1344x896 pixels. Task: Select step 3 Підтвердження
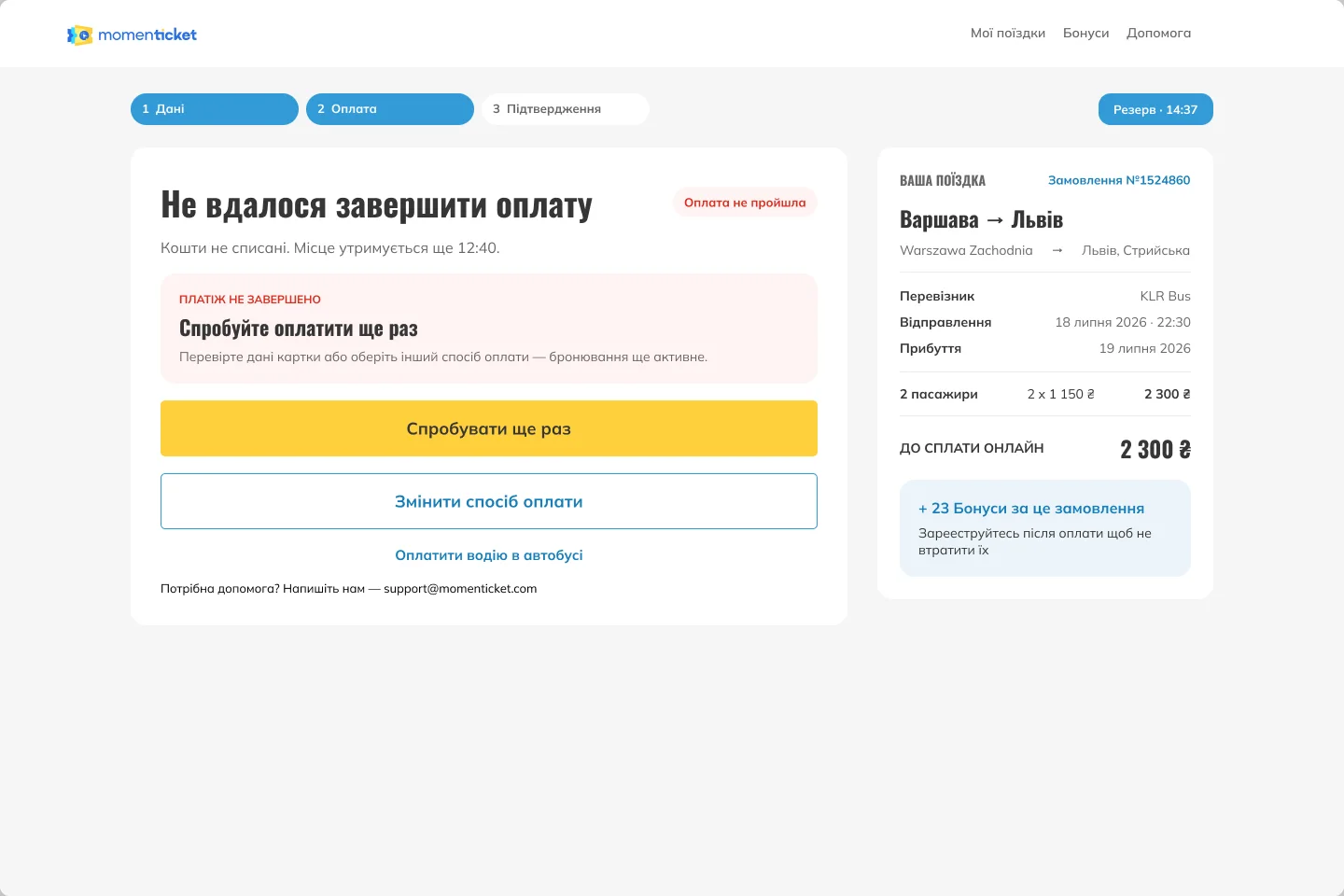[x=566, y=109]
